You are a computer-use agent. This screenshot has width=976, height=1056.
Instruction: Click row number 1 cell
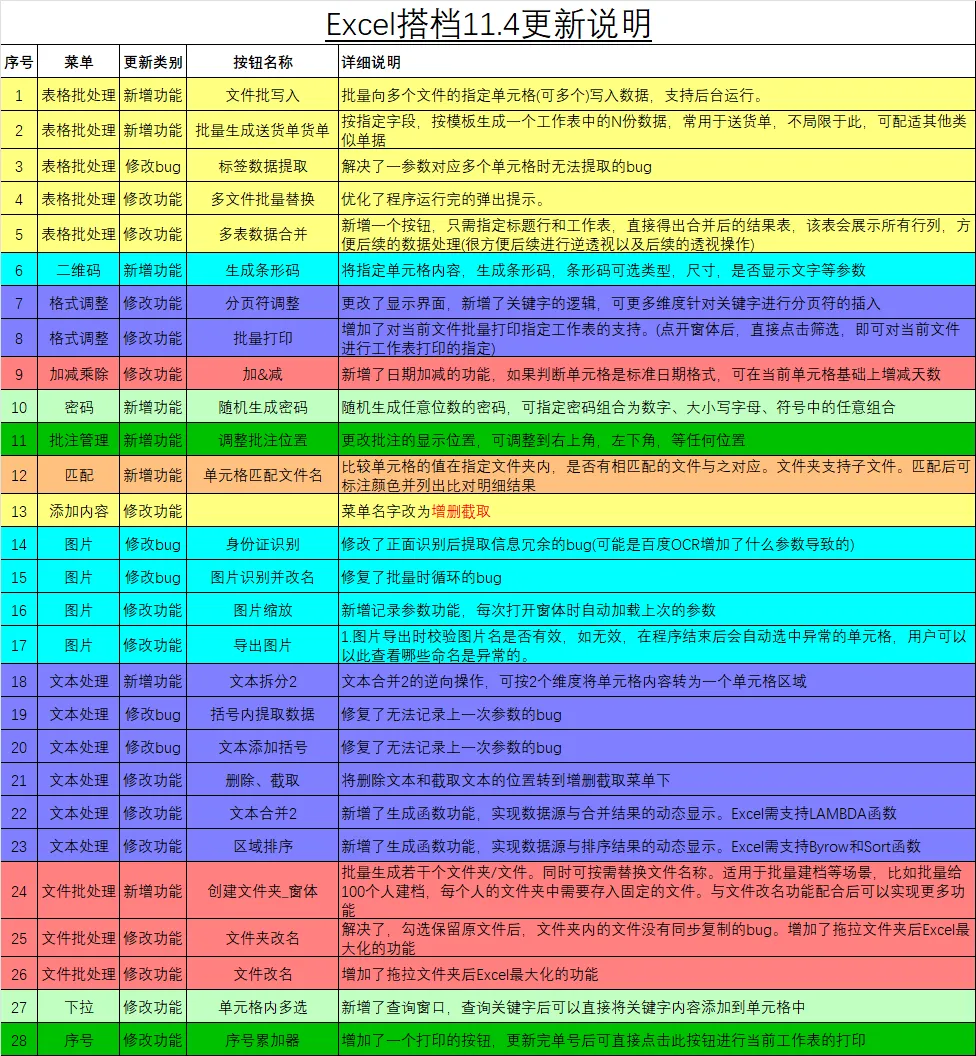tap(19, 95)
